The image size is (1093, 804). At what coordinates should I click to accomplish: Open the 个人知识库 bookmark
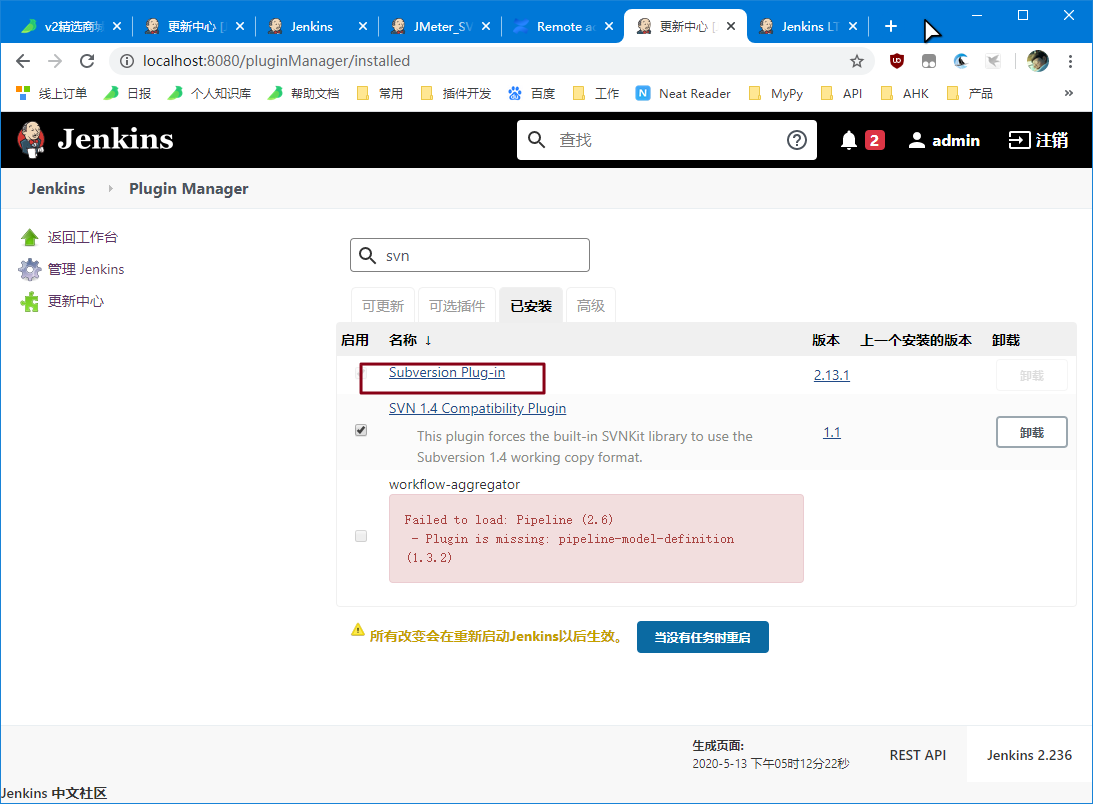pyautogui.click(x=210, y=93)
